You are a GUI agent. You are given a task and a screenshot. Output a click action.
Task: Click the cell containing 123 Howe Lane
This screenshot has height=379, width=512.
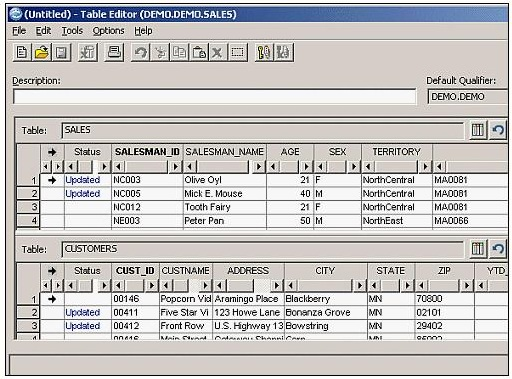tap(248, 312)
